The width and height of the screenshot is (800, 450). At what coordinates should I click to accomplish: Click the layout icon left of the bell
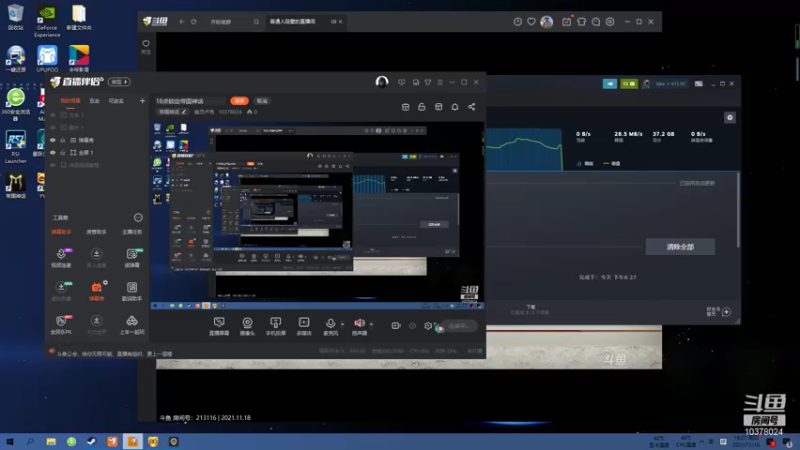click(x=438, y=107)
